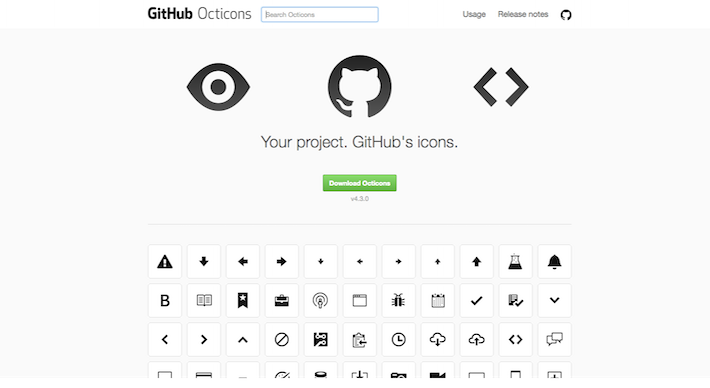Pick the clock icon tile
710x388 pixels.
coord(398,340)
